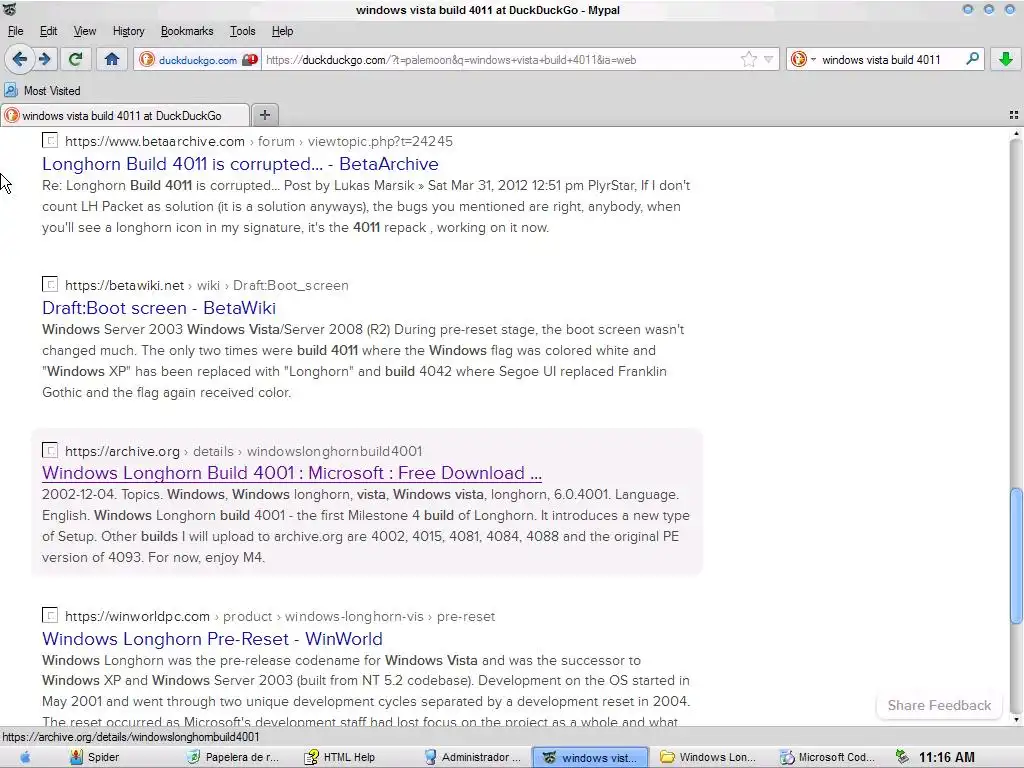Image resolution: width=1024 pixels, height=768 pixels.
Task: Click the Mypal raccoon icon in title bar
Action: tap(10, 10)
